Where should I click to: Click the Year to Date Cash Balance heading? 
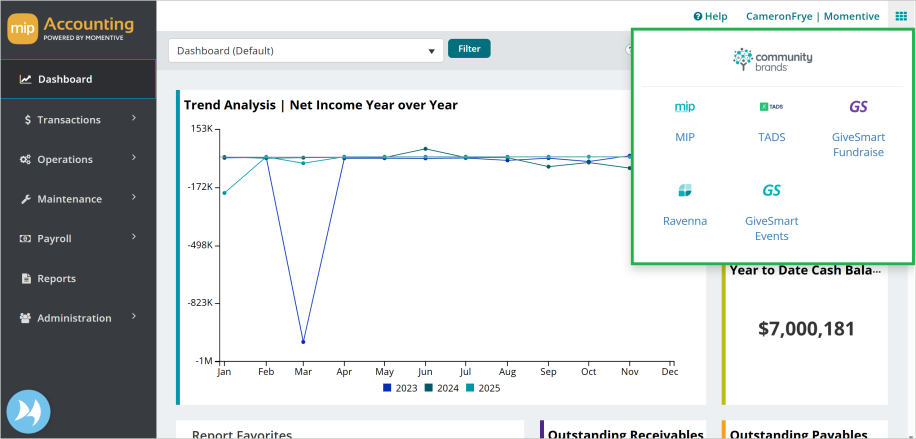tap(806, 270)
